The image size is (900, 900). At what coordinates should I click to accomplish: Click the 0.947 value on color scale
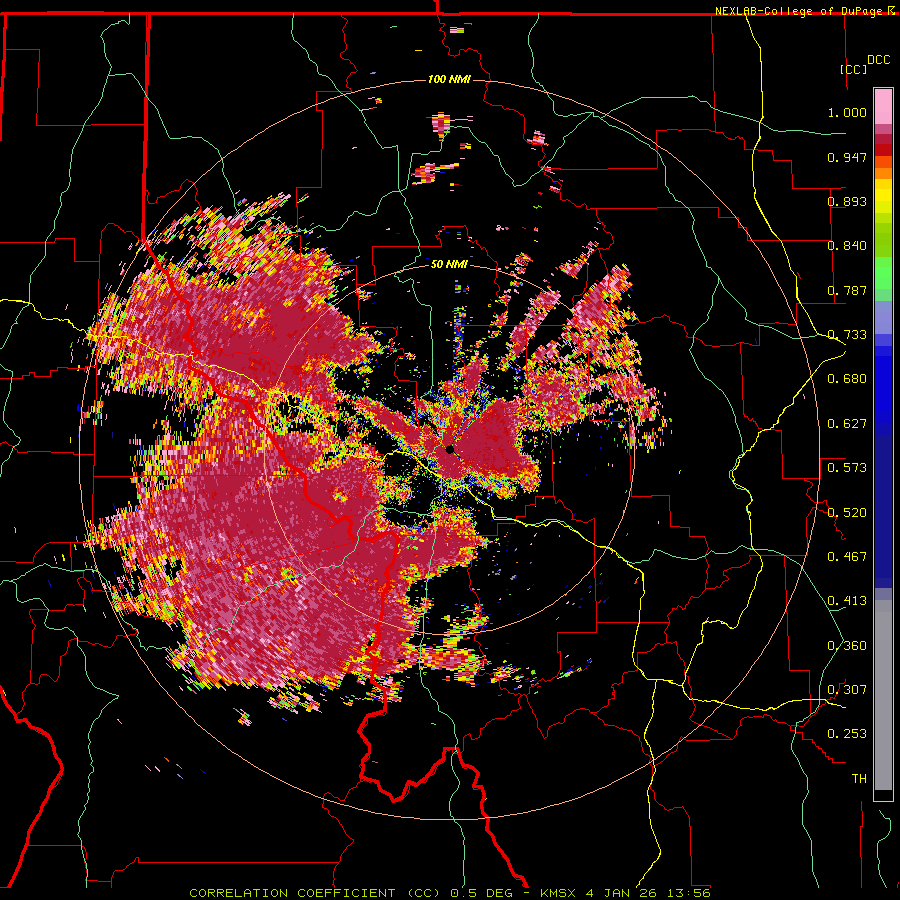pyautogui.click(x=847, y=157)
